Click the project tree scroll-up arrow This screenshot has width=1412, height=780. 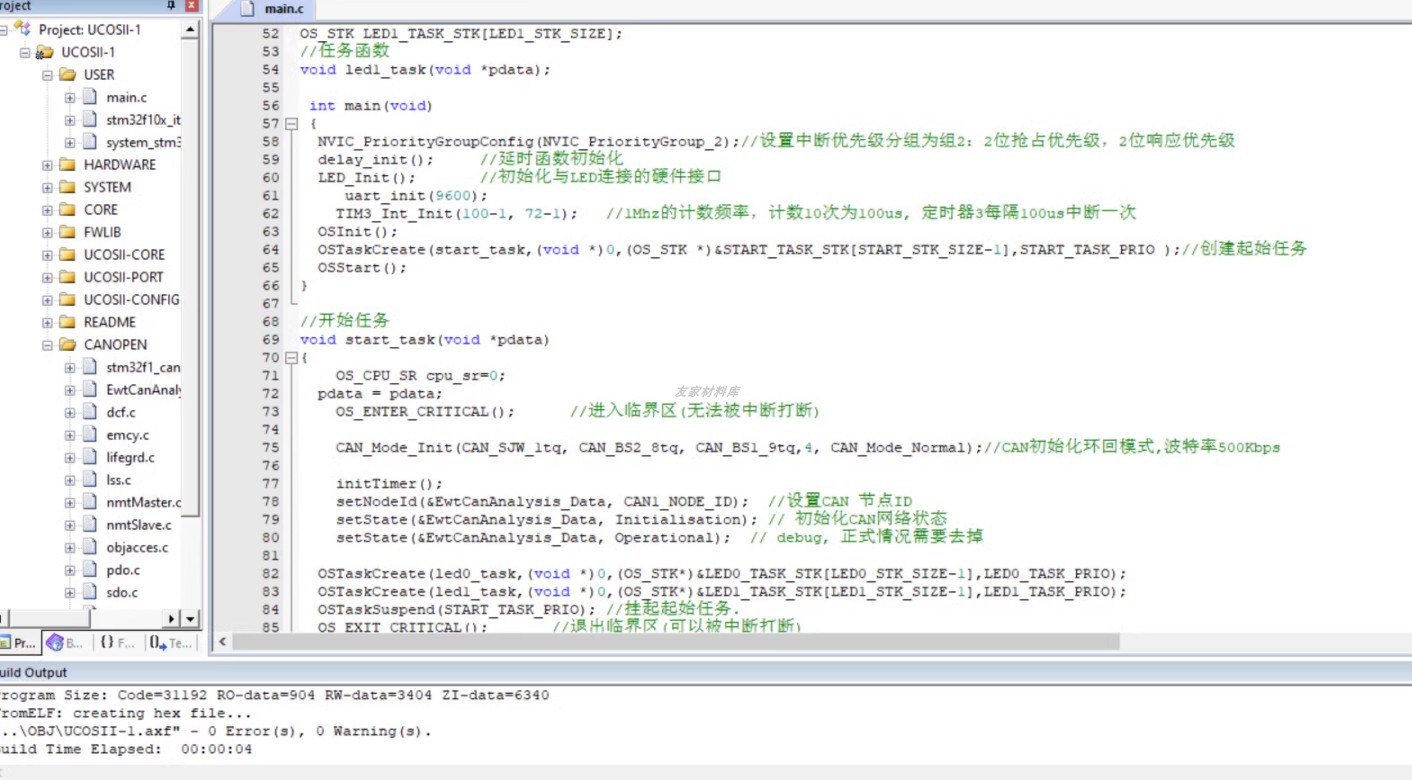coord(190,30)
